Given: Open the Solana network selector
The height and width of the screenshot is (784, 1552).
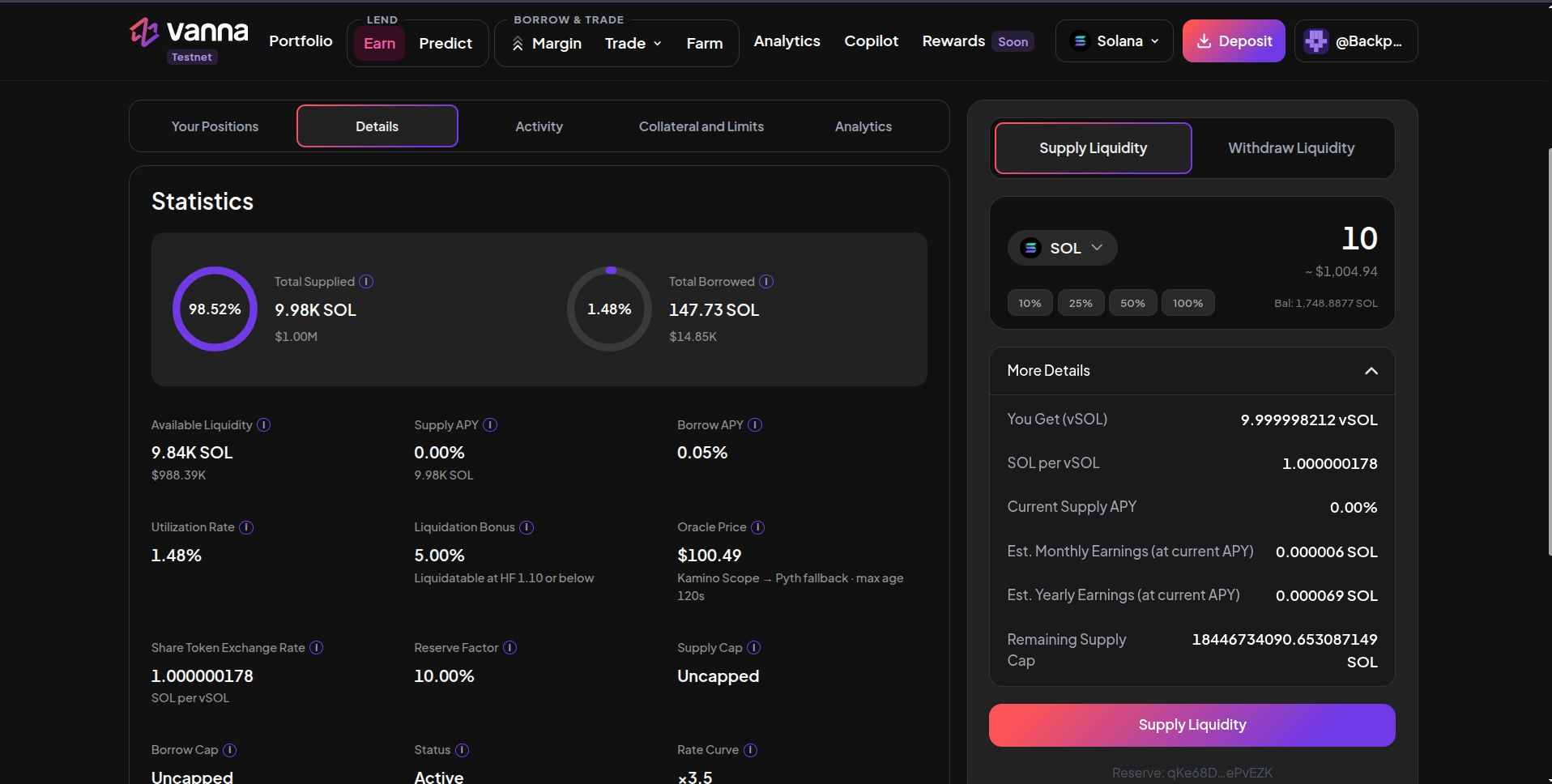Looking at the screenshot, I should point(1114,40).
